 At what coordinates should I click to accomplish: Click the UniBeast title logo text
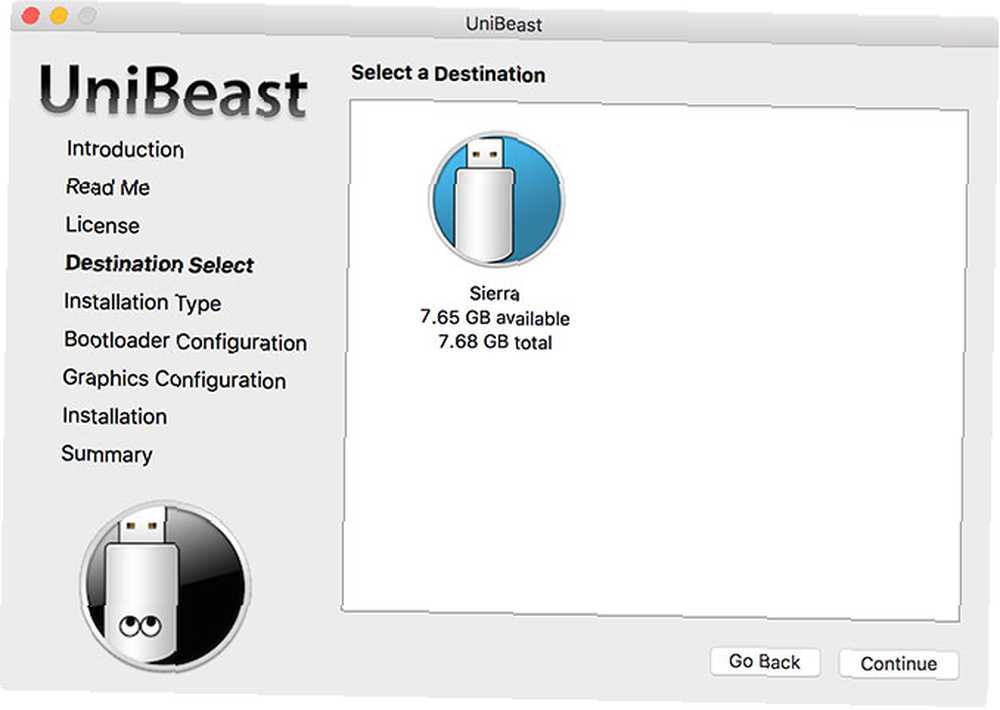click(173, 91)
